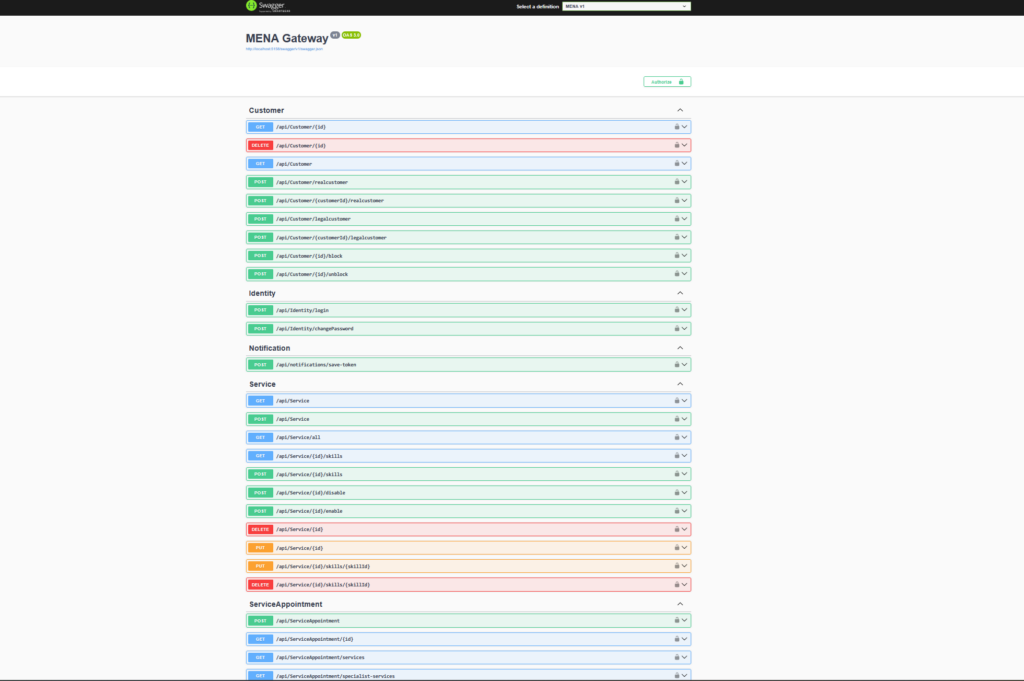Click lock icon on GET /api/Service/{id}/skills row
Viewport: 1024px width, 681px height.
pos(677,456)
